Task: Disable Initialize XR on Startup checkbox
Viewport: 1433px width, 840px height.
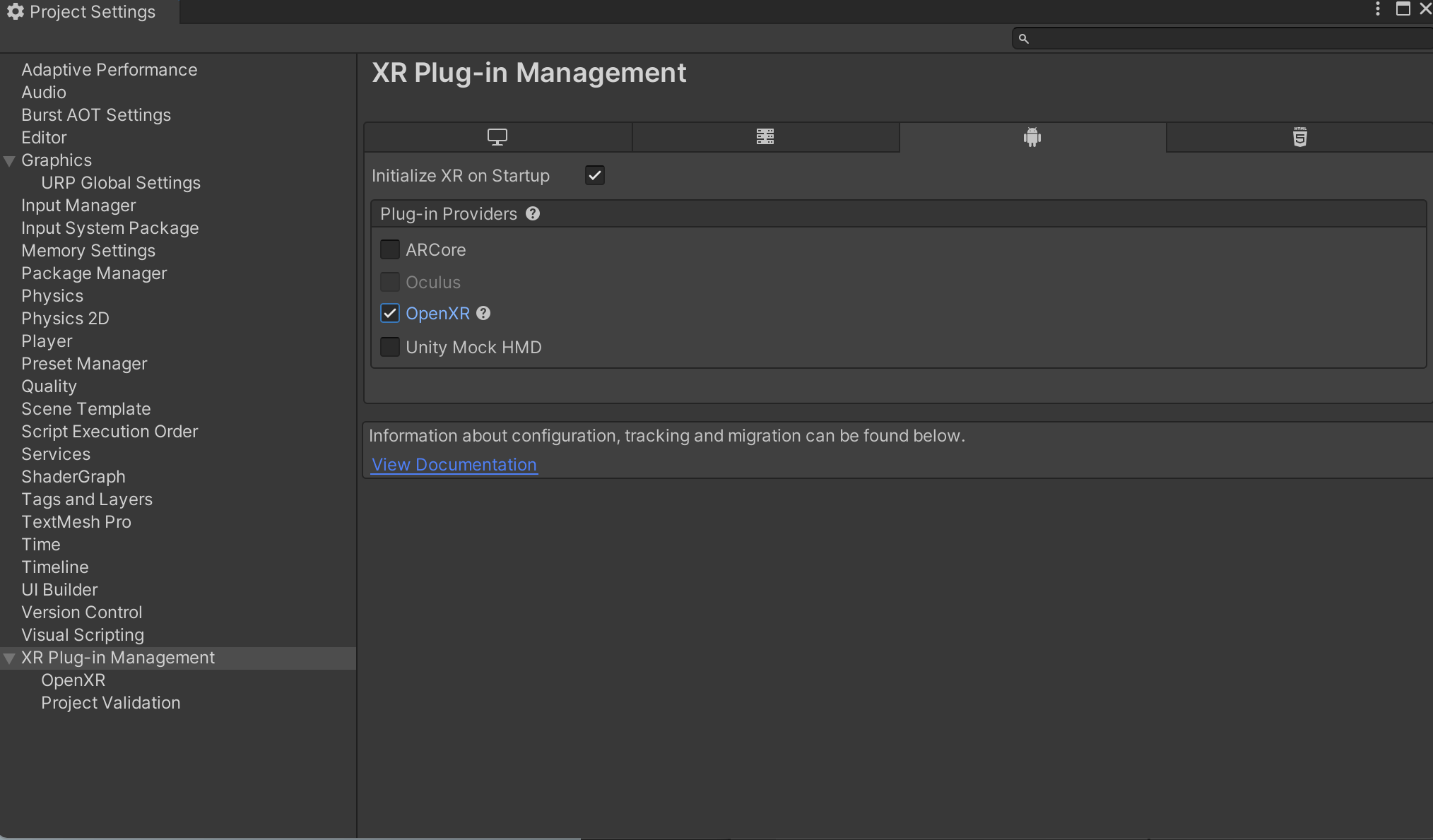Action: (595, 175)
